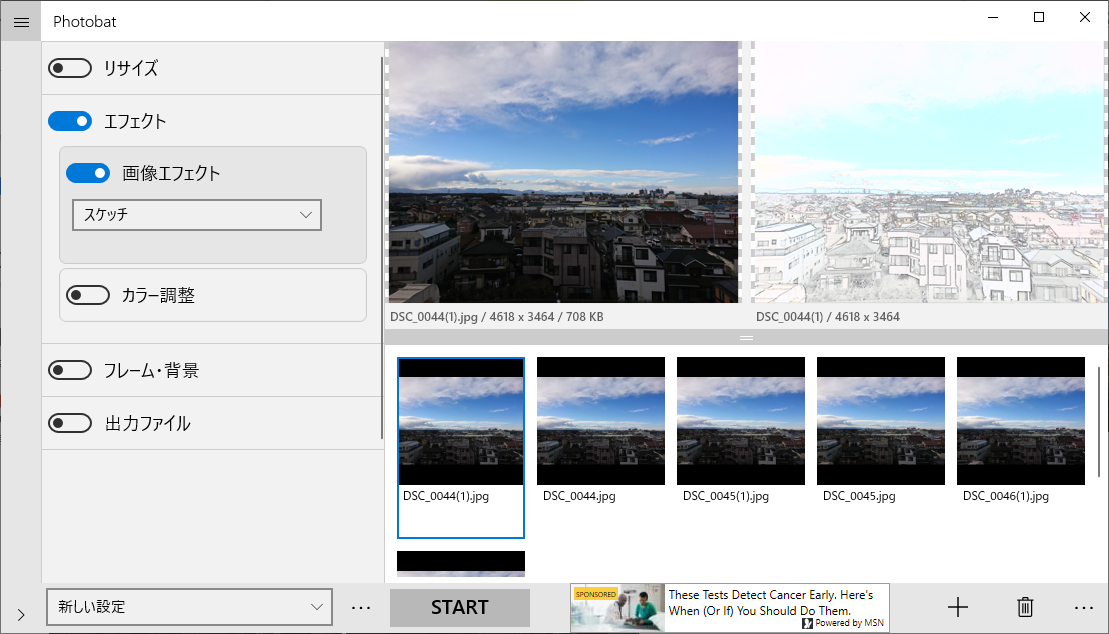
Task: Turn on the リサイズ toggle
Action: pos(69,69)
